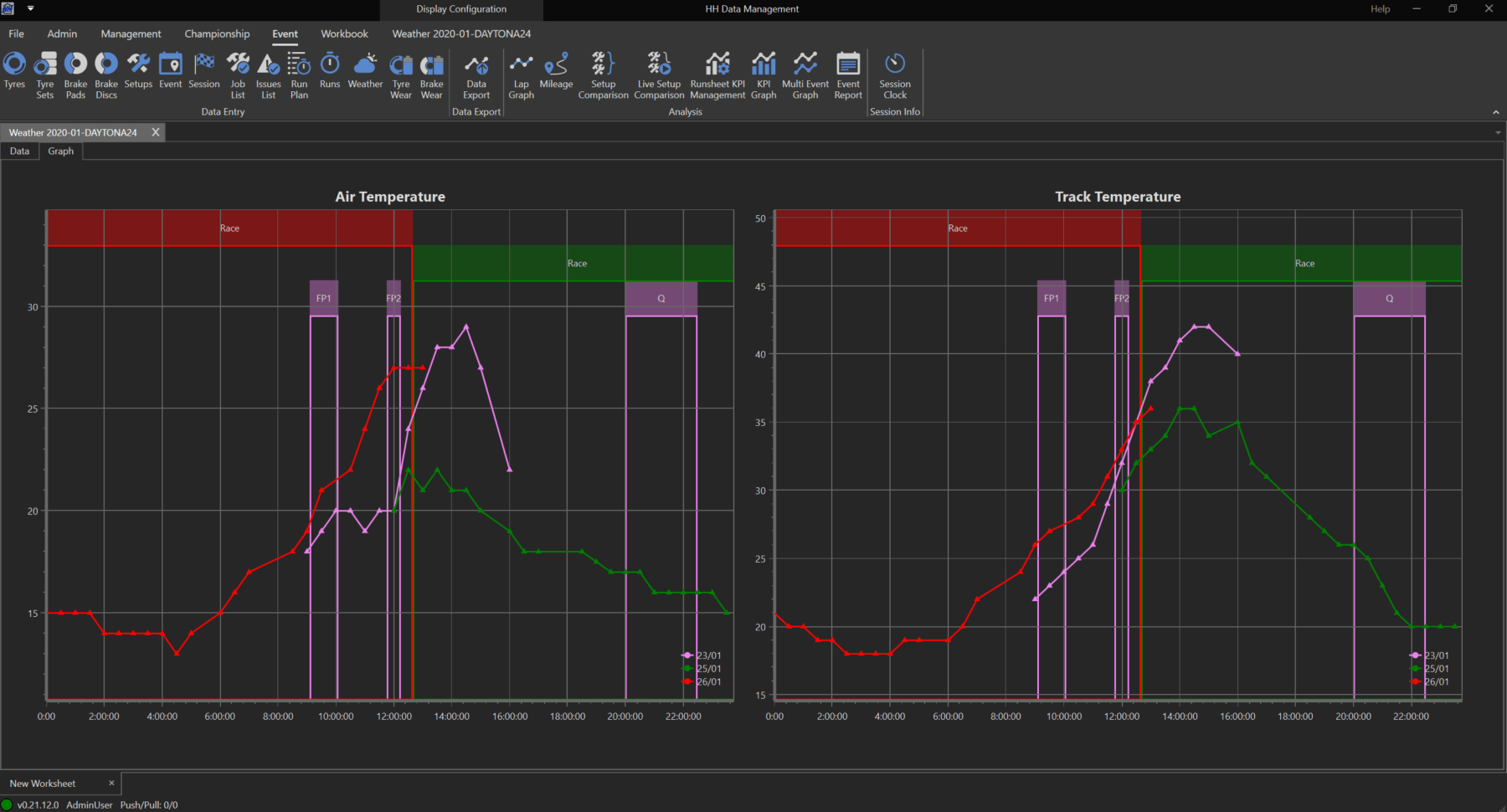Image resolution: width=1507 pixels, height=812 pixels.
Task: Launch the Data Export tool
Action: tap(476, 75)
